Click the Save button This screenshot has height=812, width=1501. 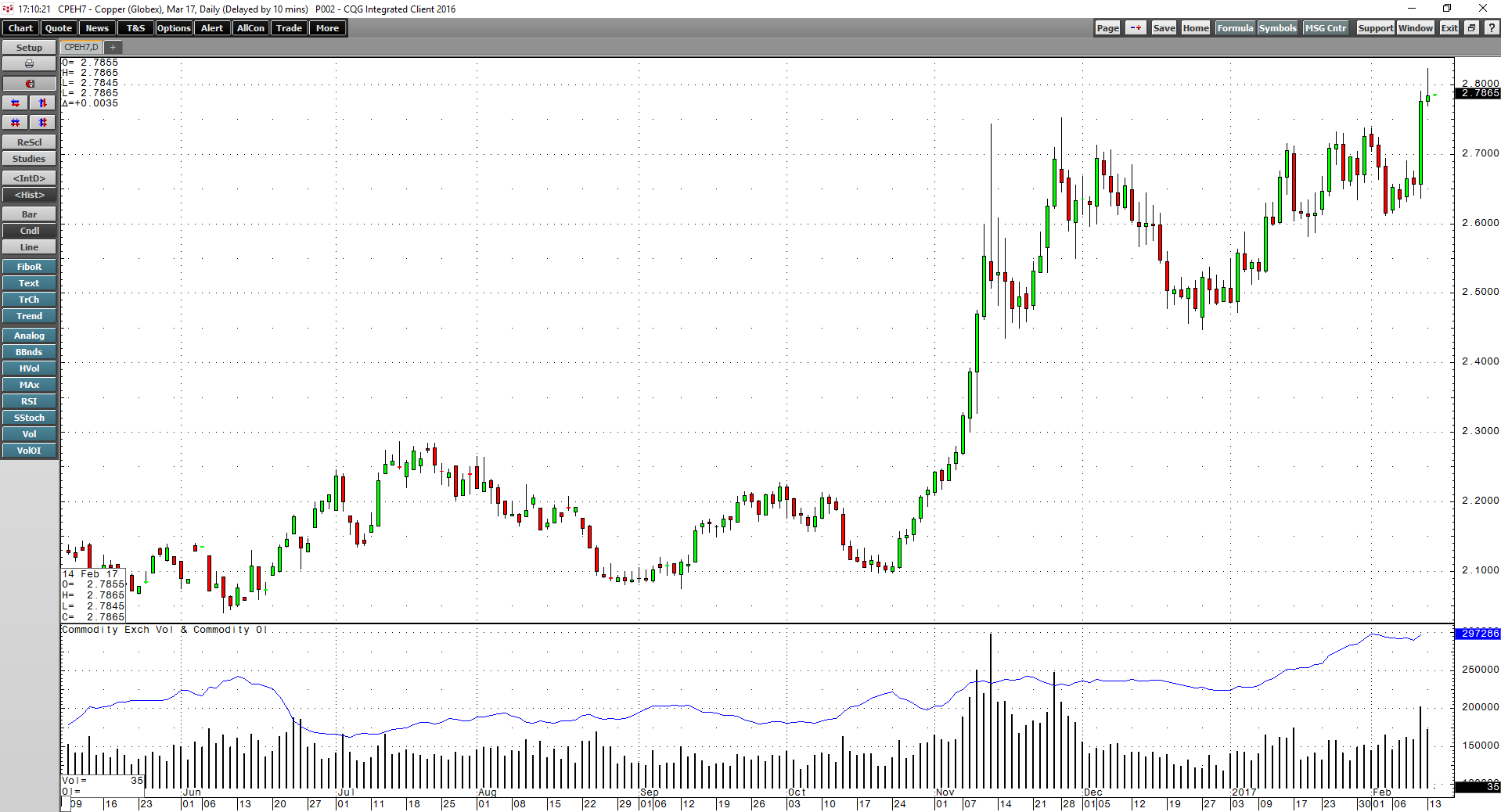click(x=1164, y=28)
